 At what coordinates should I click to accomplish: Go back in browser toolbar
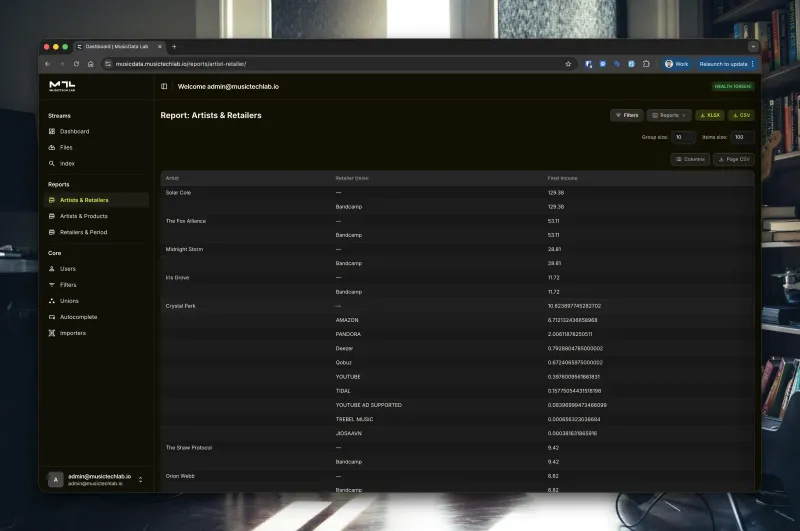pos(47,64)
